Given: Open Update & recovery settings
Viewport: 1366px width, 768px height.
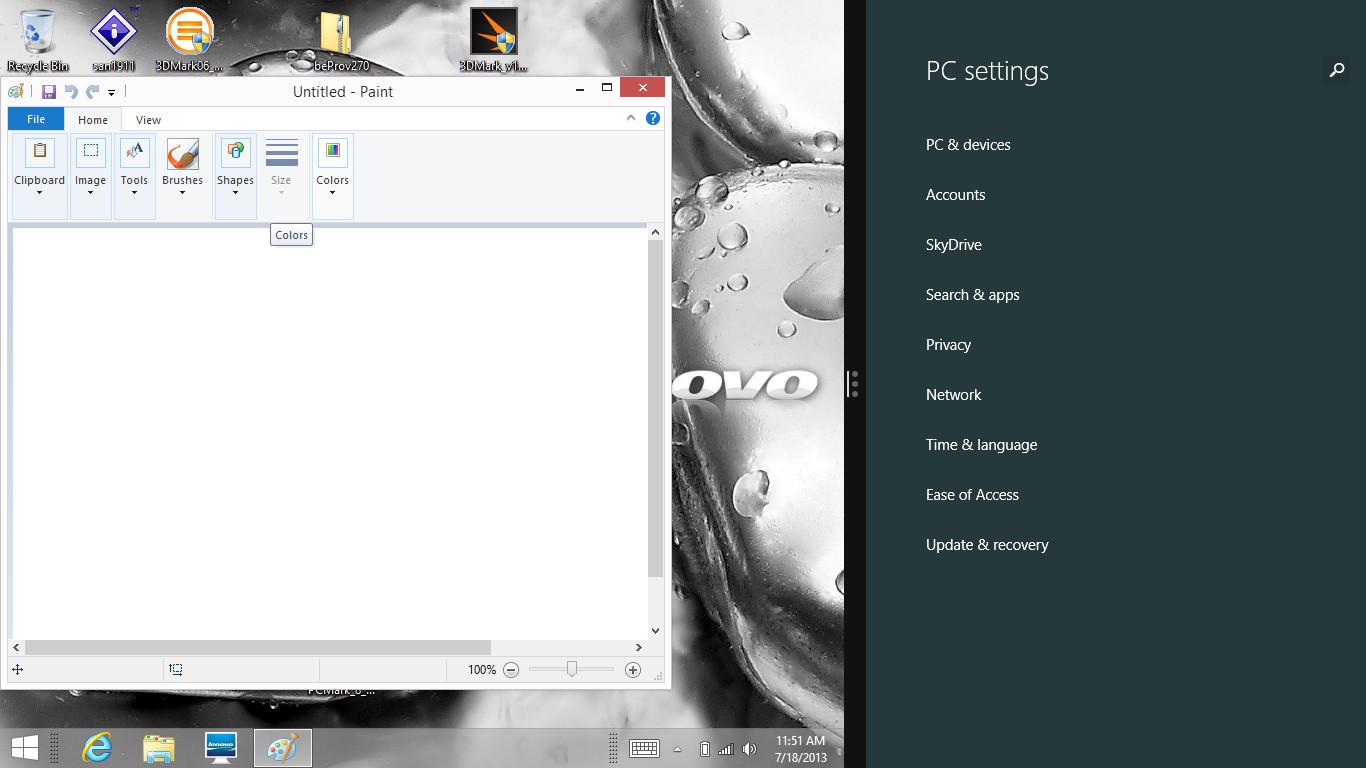Looking at the screenshot, I should point(987,545).
